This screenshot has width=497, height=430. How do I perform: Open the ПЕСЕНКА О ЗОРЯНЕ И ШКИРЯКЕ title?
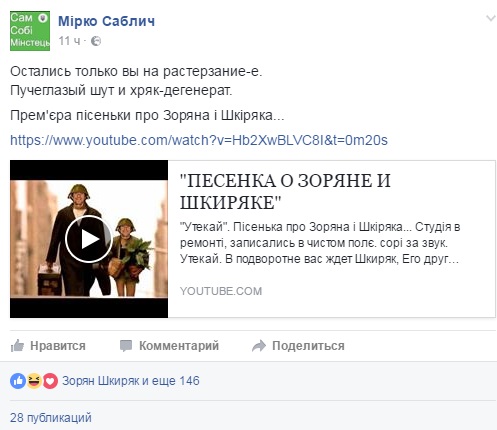pos(285,191)
